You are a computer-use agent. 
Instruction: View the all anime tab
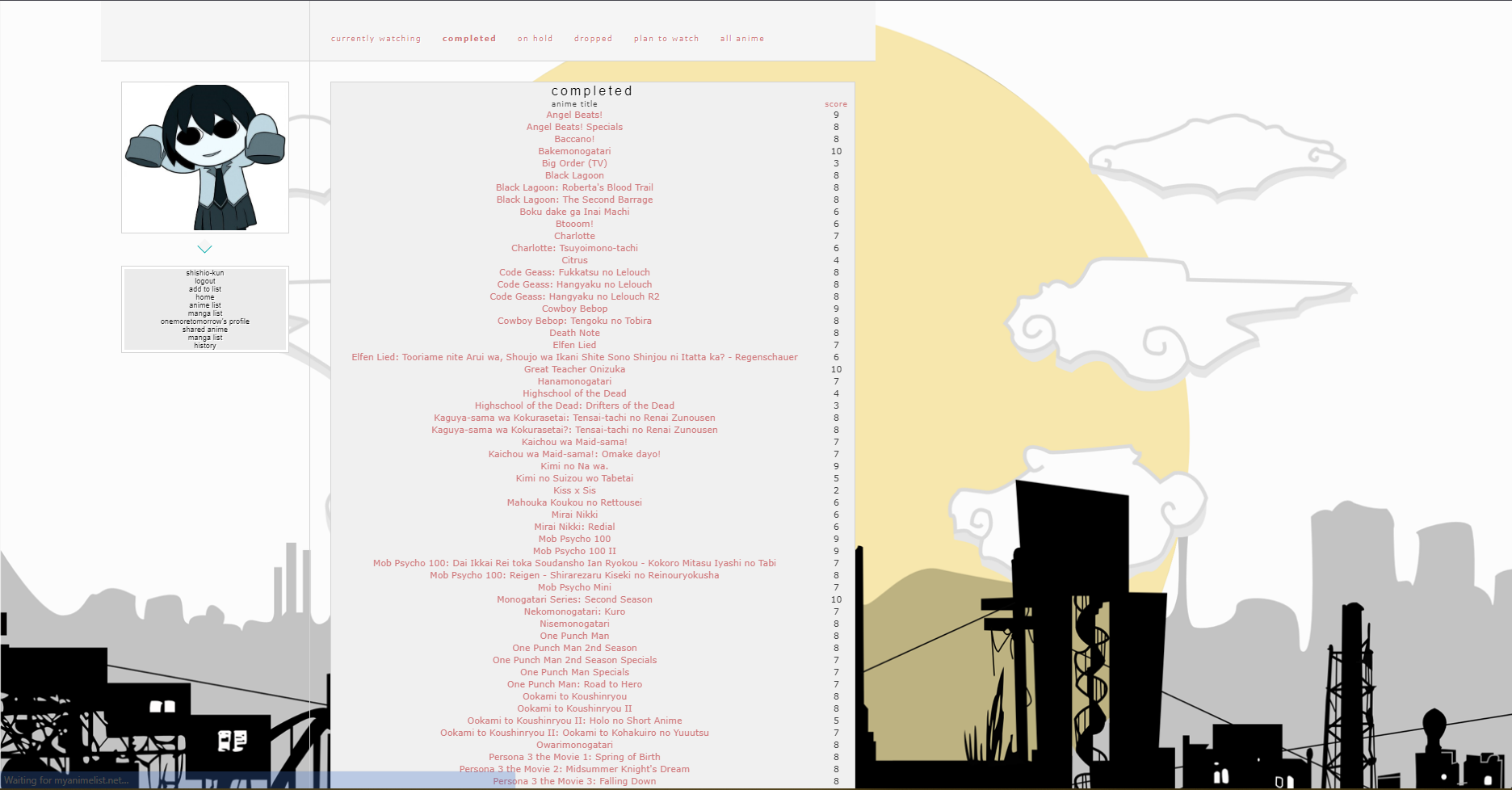742,39
